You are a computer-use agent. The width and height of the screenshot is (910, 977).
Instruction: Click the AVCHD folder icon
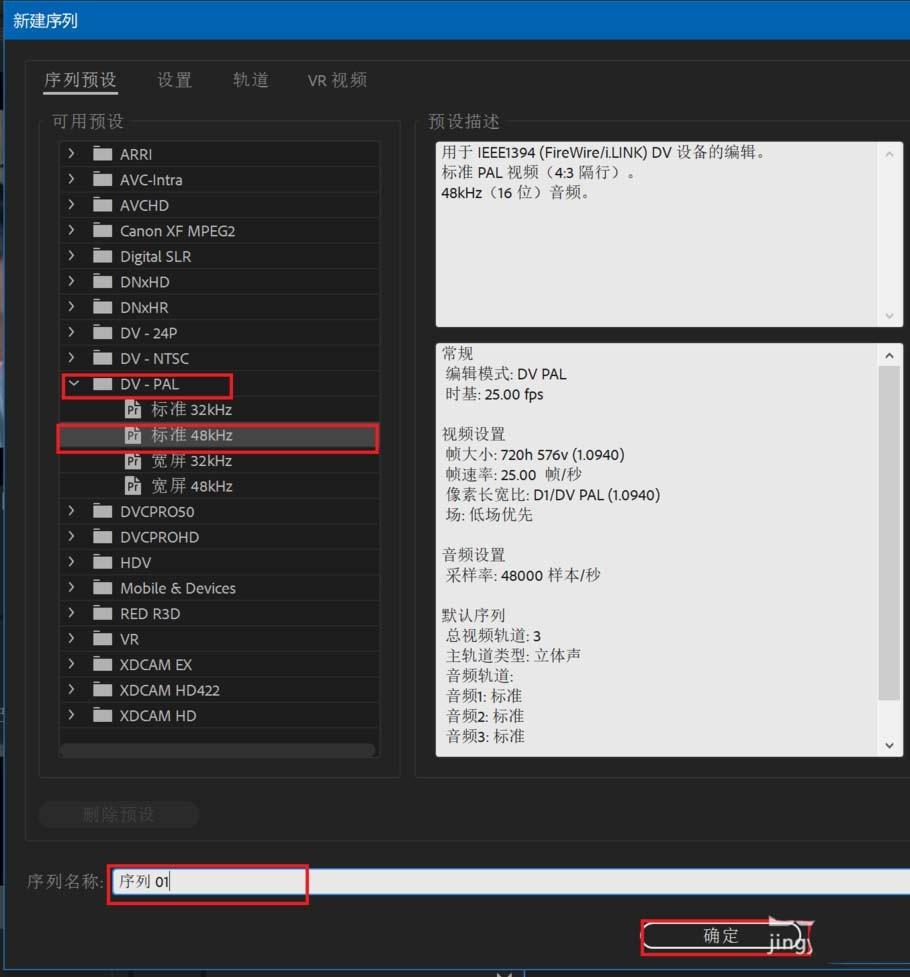[x=103, y=205]
